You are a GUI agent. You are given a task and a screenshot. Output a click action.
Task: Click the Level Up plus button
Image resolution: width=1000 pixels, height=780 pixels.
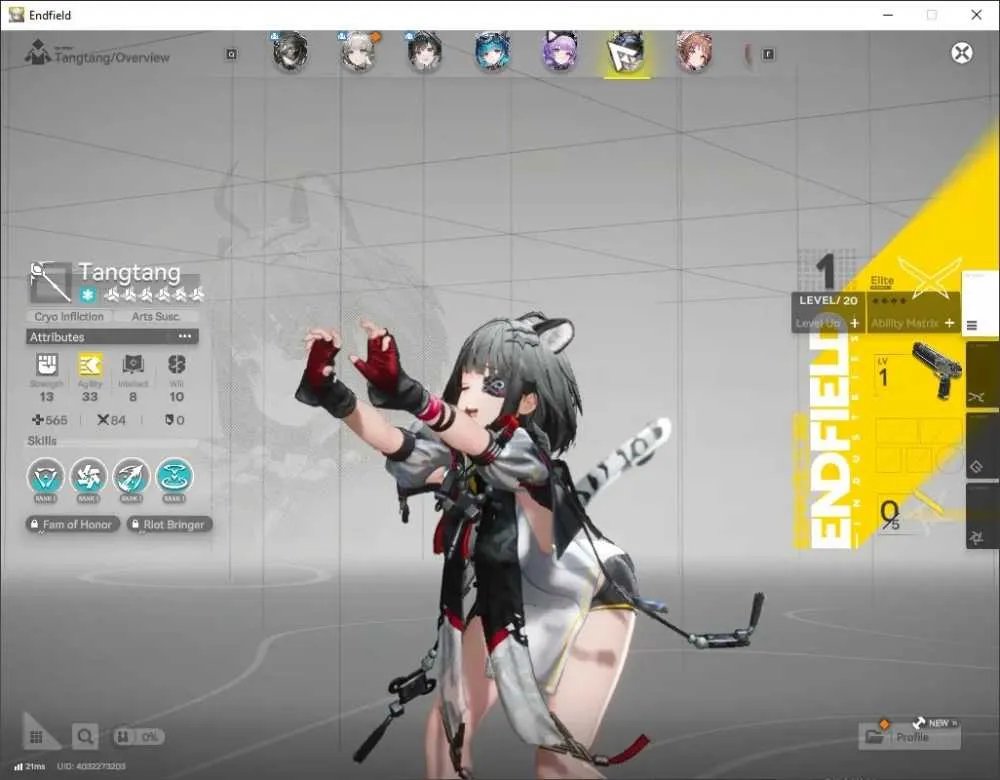(x=855, y=323)
